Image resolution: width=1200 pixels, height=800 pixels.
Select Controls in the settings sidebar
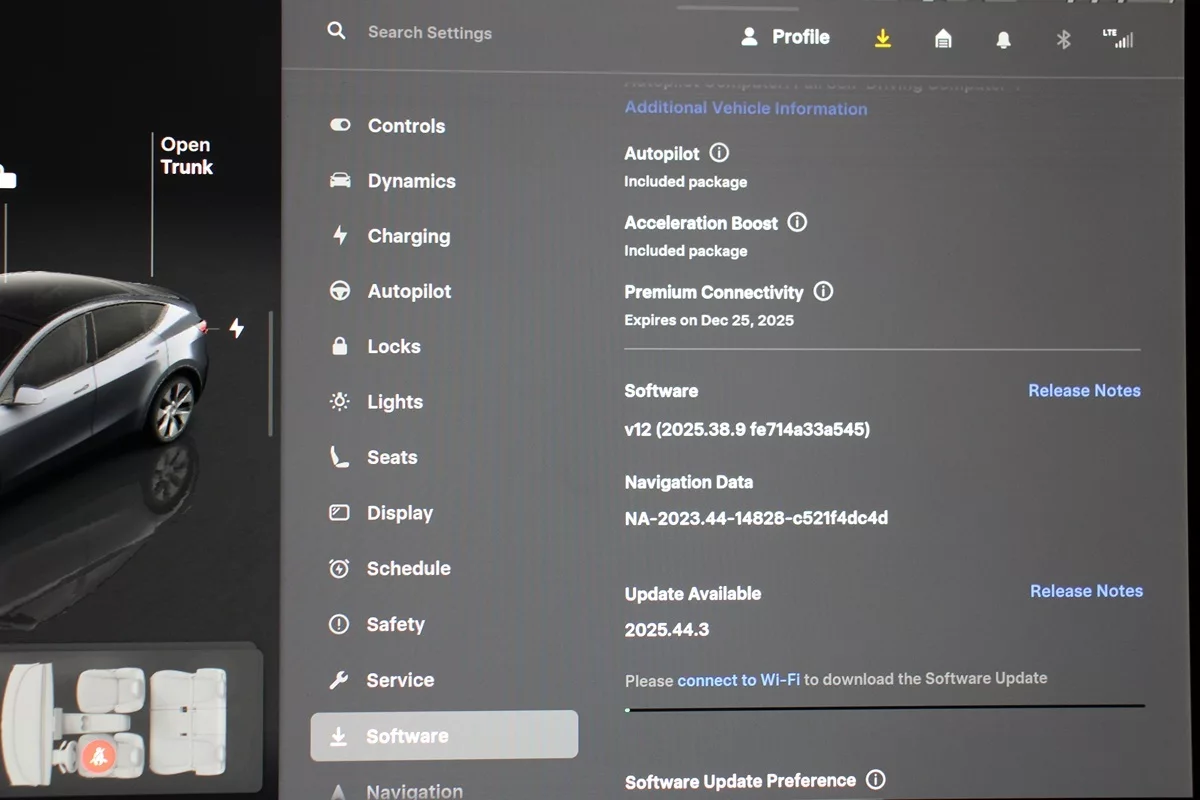click(406, 126)
